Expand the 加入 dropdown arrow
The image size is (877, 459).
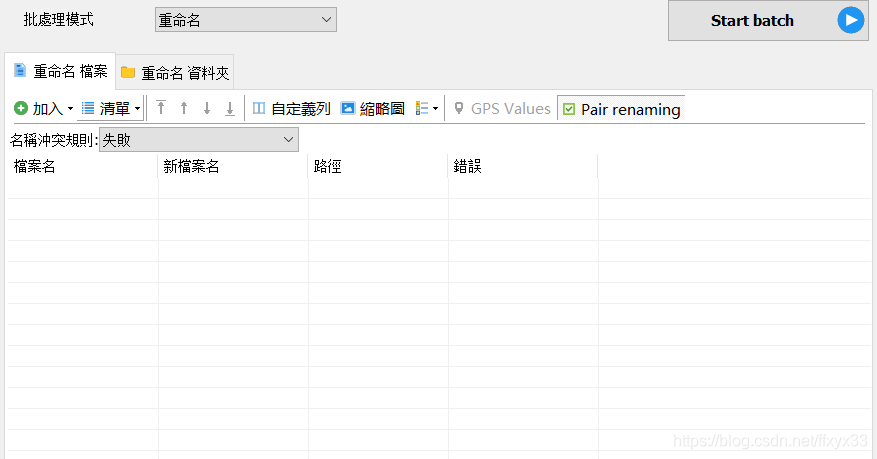click(x=70, y=108)
